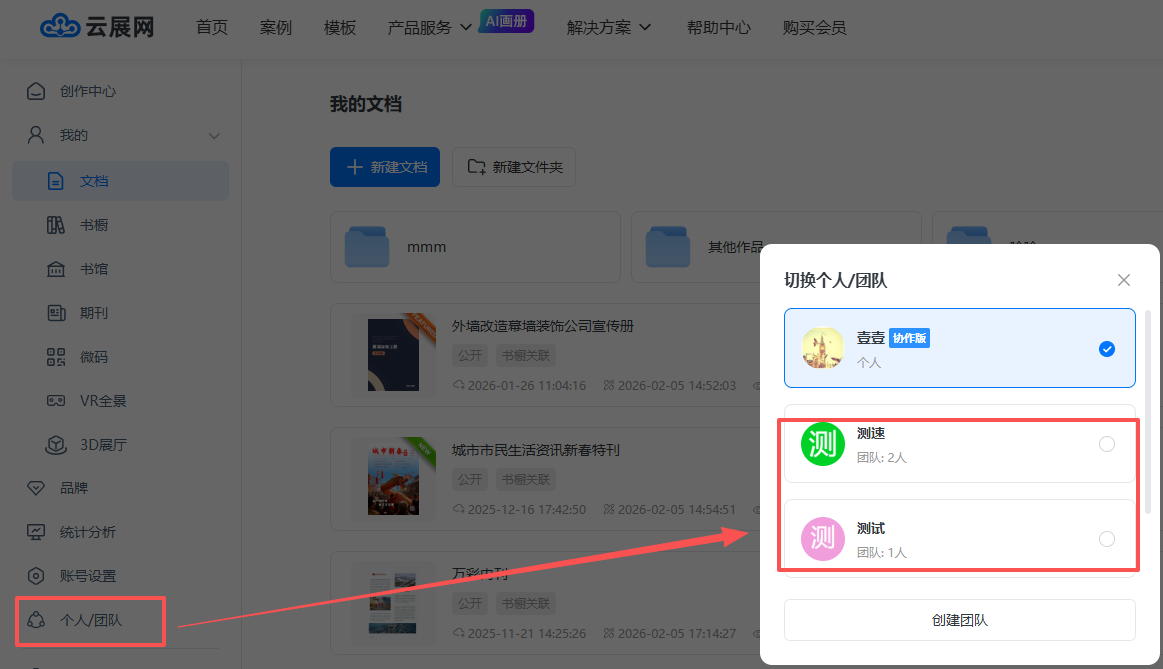
Task: Select the 书橱 bookshelf icon
Action: (x=56, y=225)
